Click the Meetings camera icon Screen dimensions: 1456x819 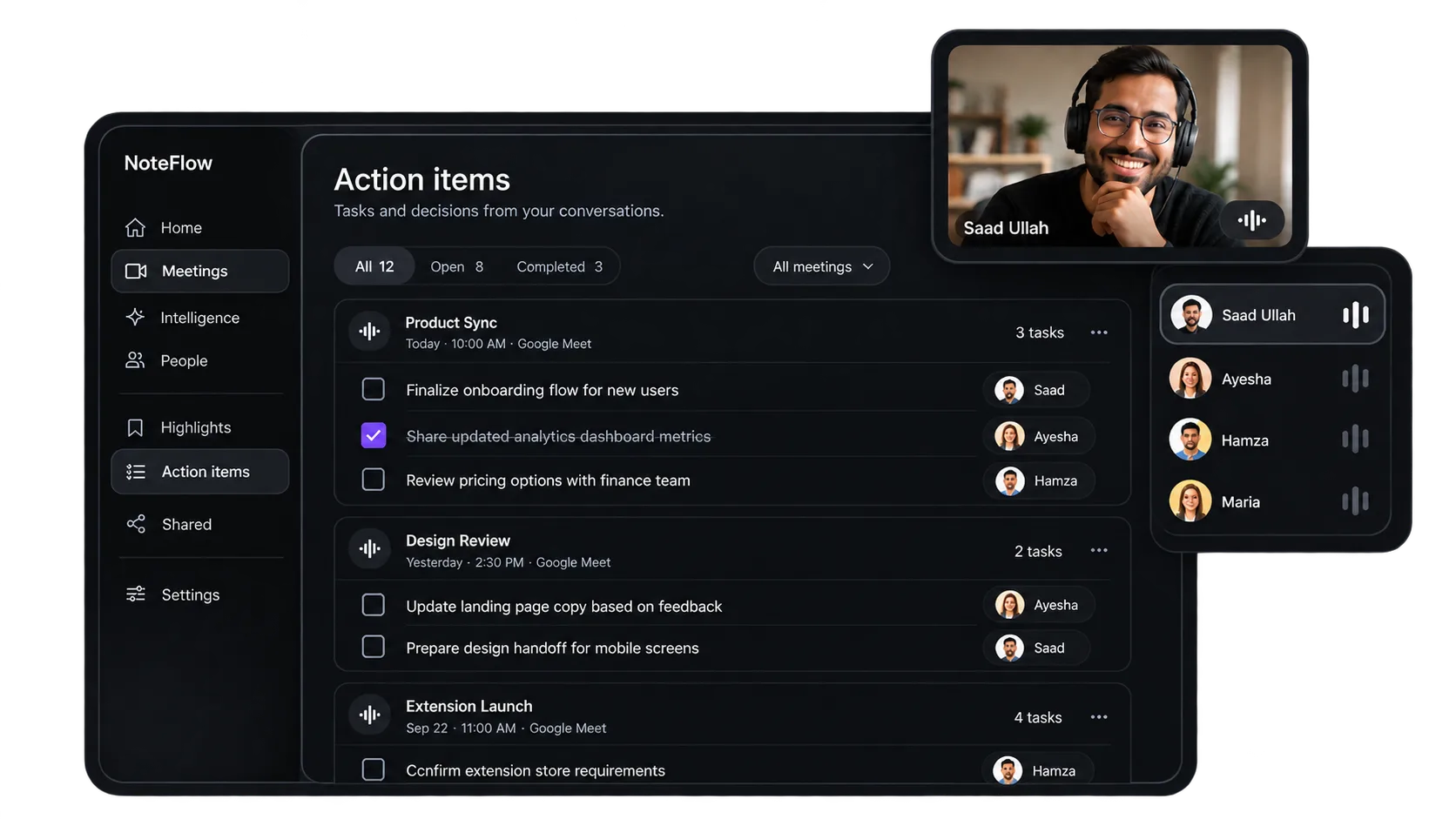pos(136,272)
